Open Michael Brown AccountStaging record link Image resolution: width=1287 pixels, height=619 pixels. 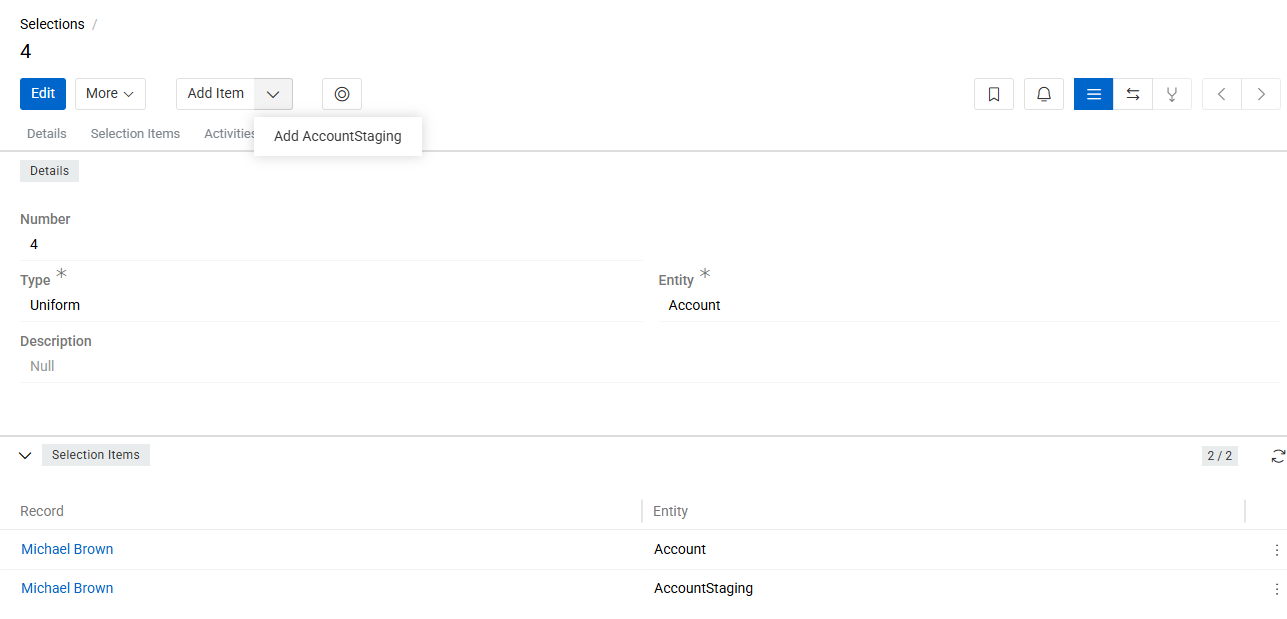67,589
